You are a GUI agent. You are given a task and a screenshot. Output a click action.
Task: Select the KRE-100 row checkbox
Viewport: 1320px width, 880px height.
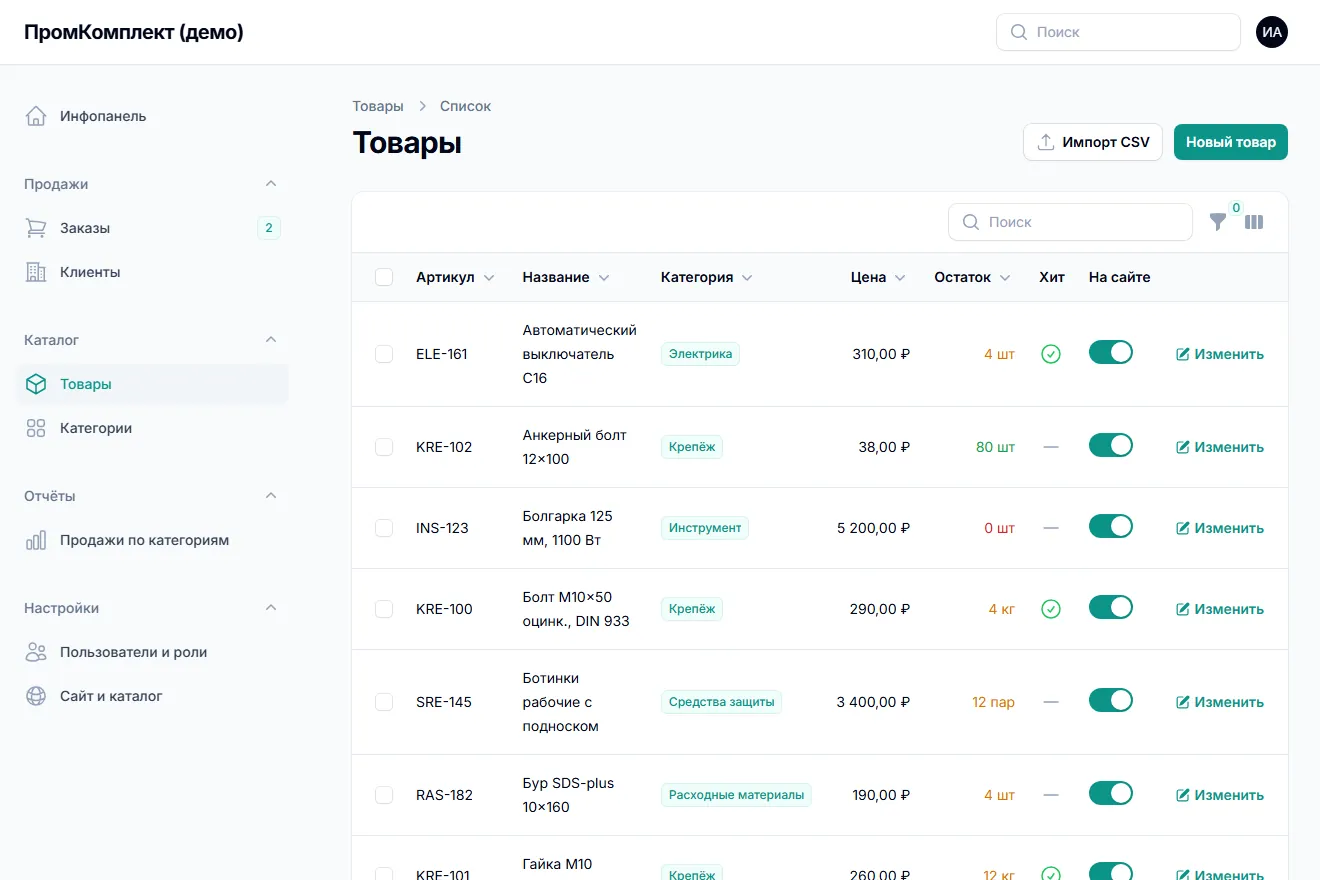[384, 609]
